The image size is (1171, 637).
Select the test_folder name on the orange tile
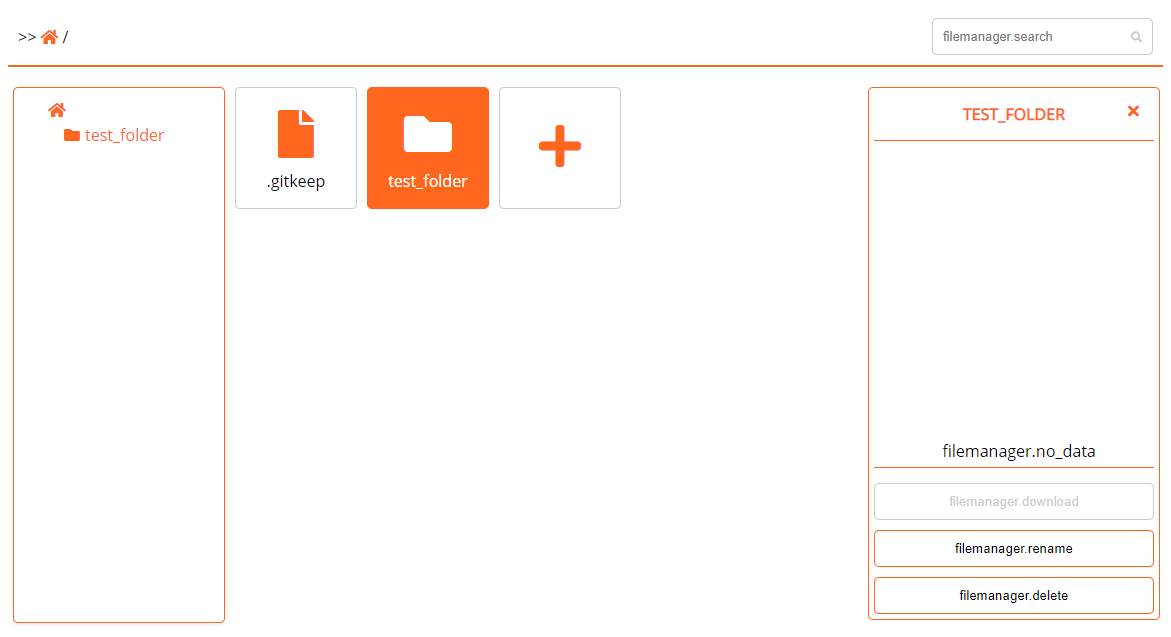pos(428,181)
